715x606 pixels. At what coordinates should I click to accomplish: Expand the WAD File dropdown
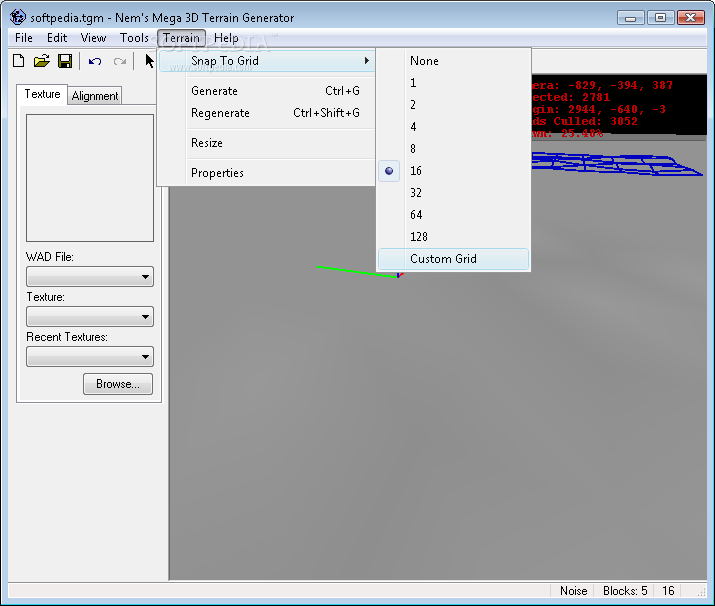click(90, 277)
